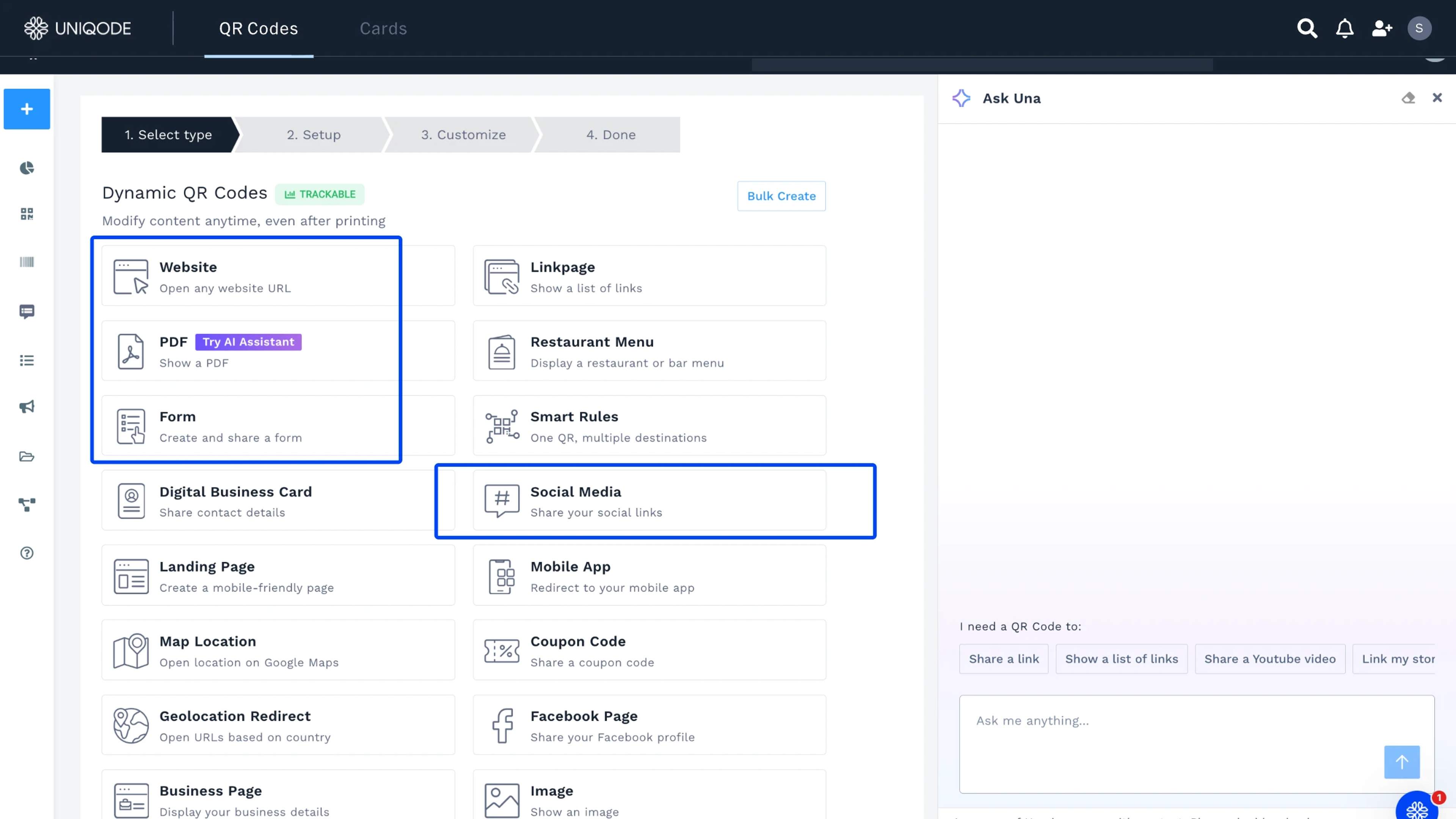Viewport: 1456px width, 819px height.
Task: Click the TRACKABLE badge
Action: (x=320, y=194)
